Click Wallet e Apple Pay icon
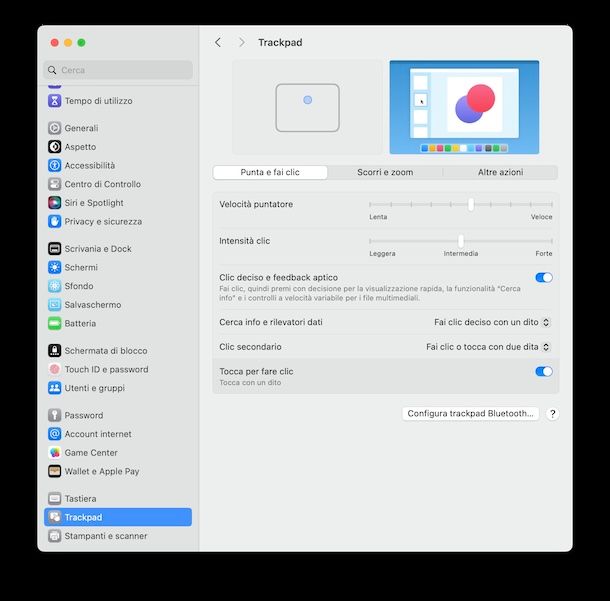 54,471
